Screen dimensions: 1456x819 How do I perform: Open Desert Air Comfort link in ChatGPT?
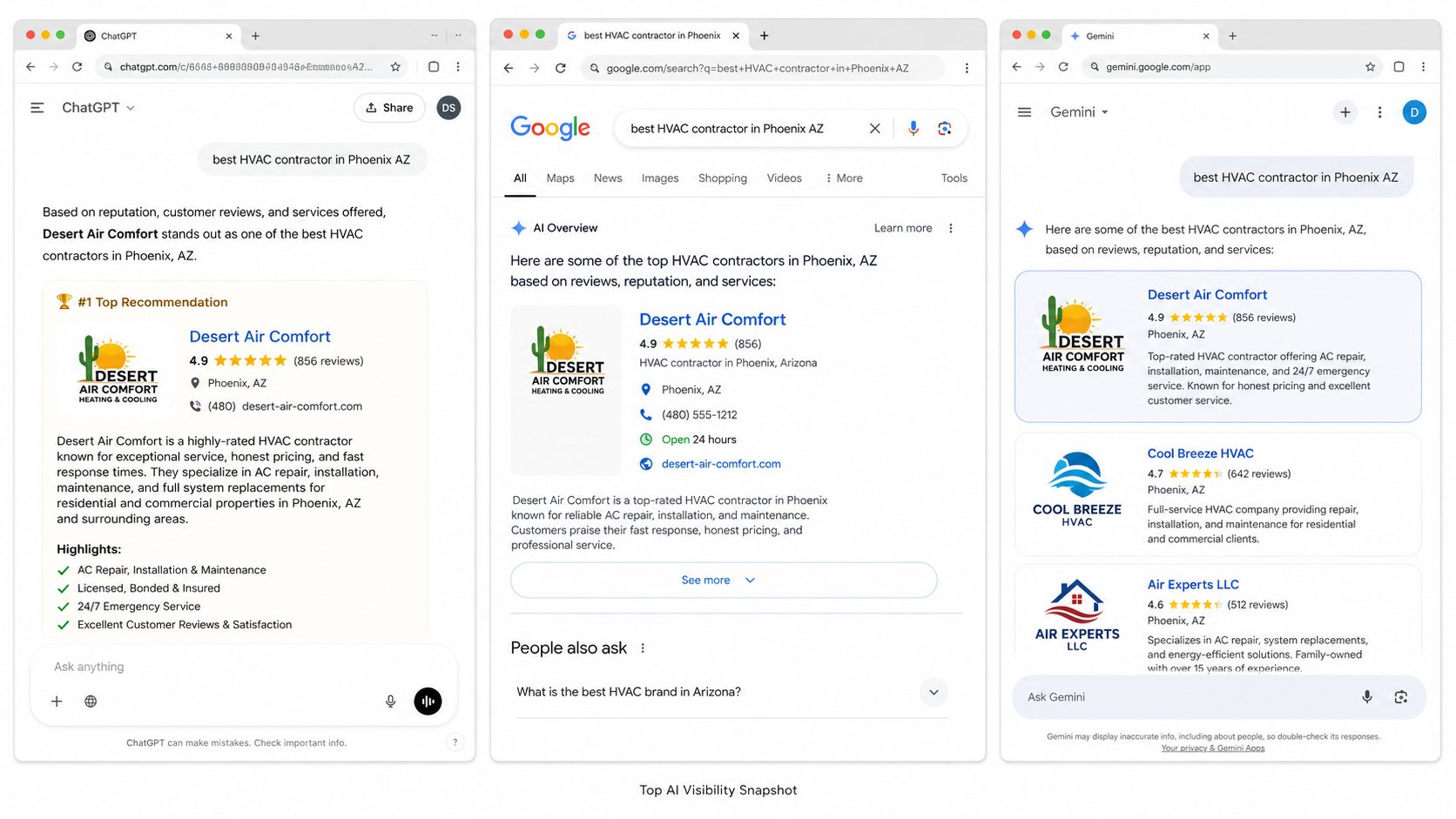click(x=260, y=337)
